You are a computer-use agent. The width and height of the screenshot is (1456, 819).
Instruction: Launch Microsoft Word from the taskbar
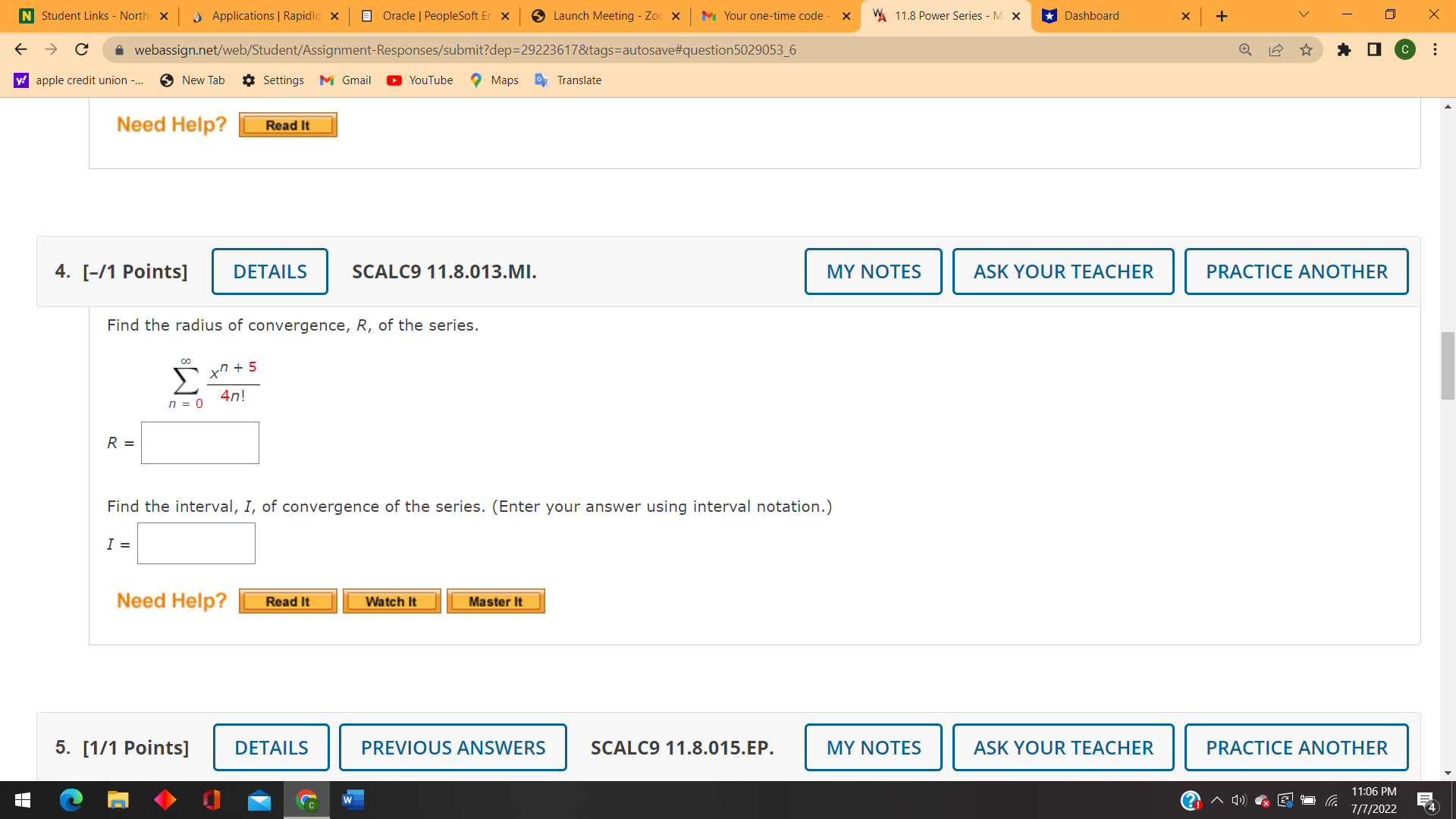coord(353,800)
